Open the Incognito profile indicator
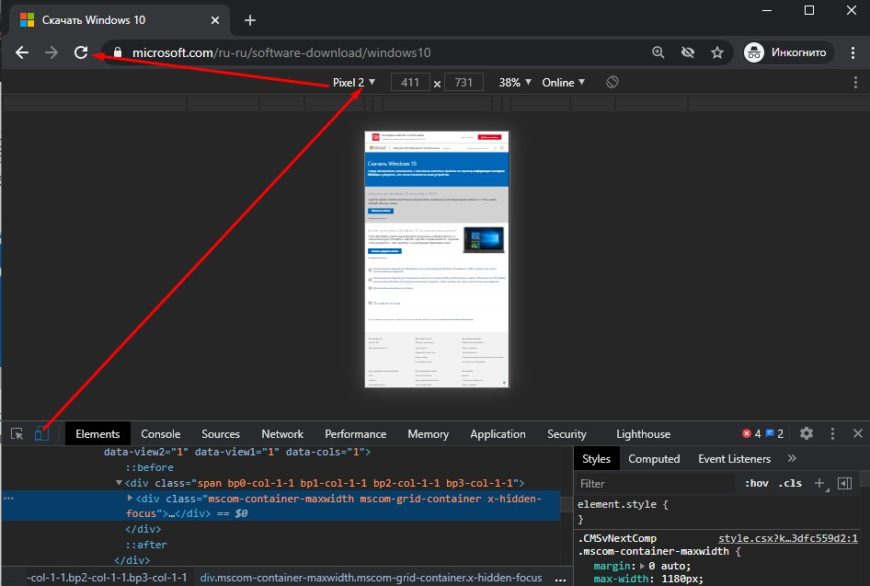The image size is (870, 586). click(788, 53)
